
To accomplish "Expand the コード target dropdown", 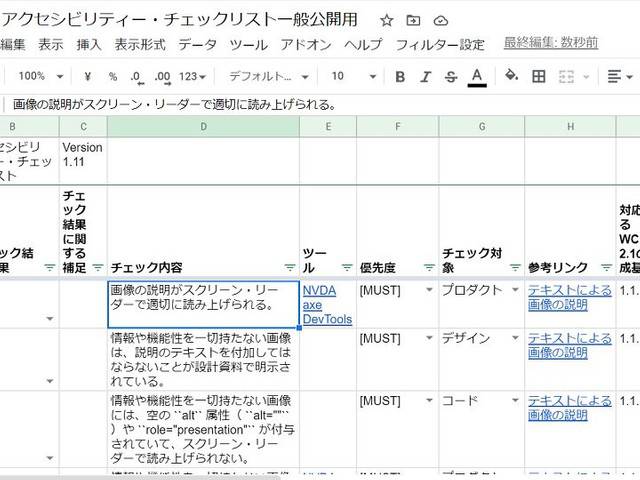I will click(515, 400).
